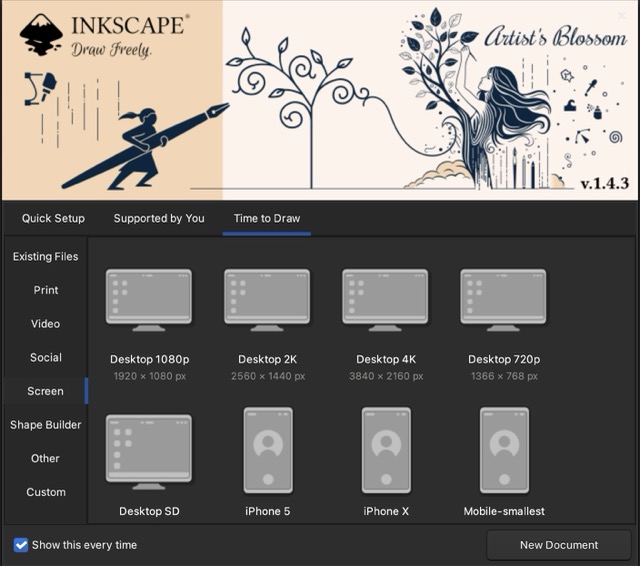Show the Print templates category

tap(46, 290)
